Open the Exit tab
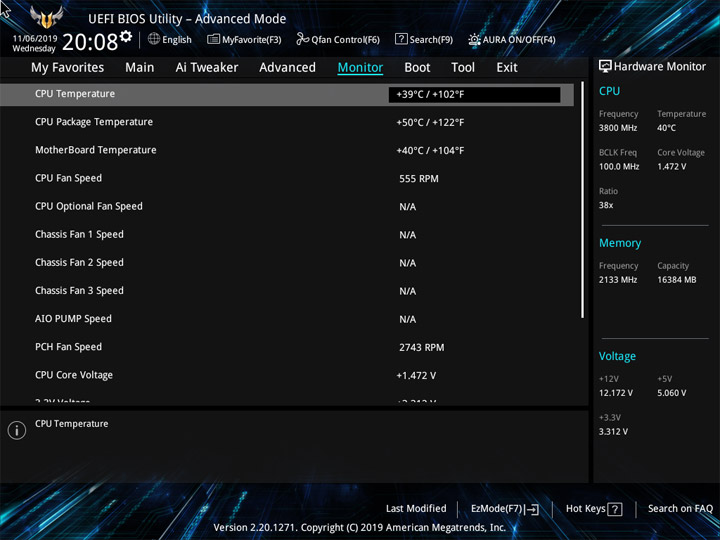Screen dimensions: 720x540 [507, 68]
